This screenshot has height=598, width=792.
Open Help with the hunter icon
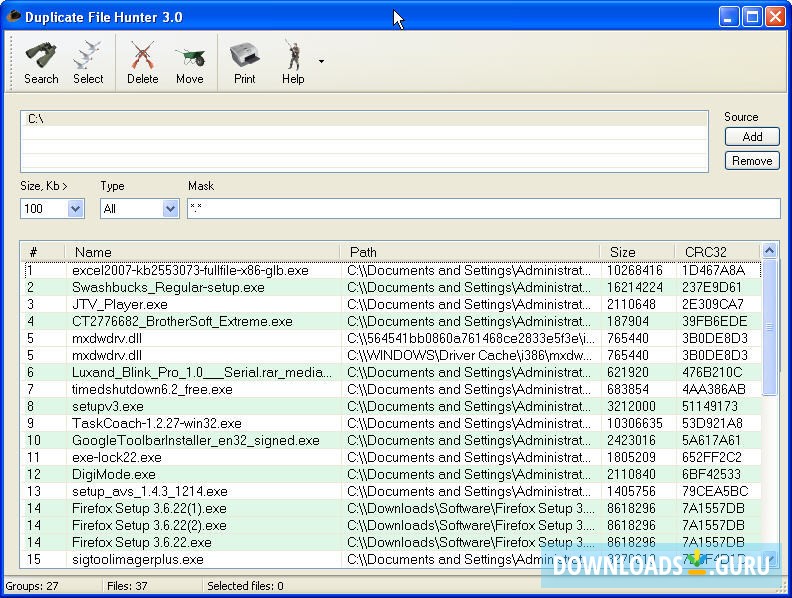(x=292, y=56)
